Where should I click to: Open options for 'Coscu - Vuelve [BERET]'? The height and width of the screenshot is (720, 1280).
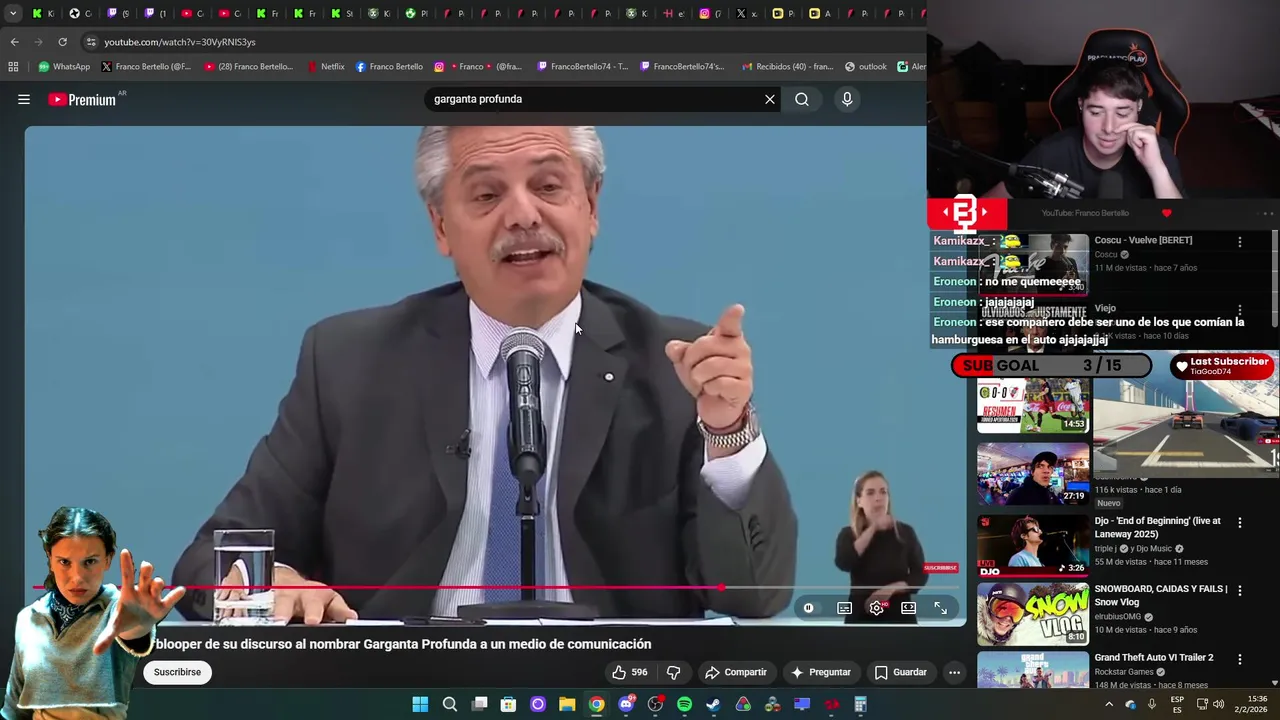tap(1240, 242)
